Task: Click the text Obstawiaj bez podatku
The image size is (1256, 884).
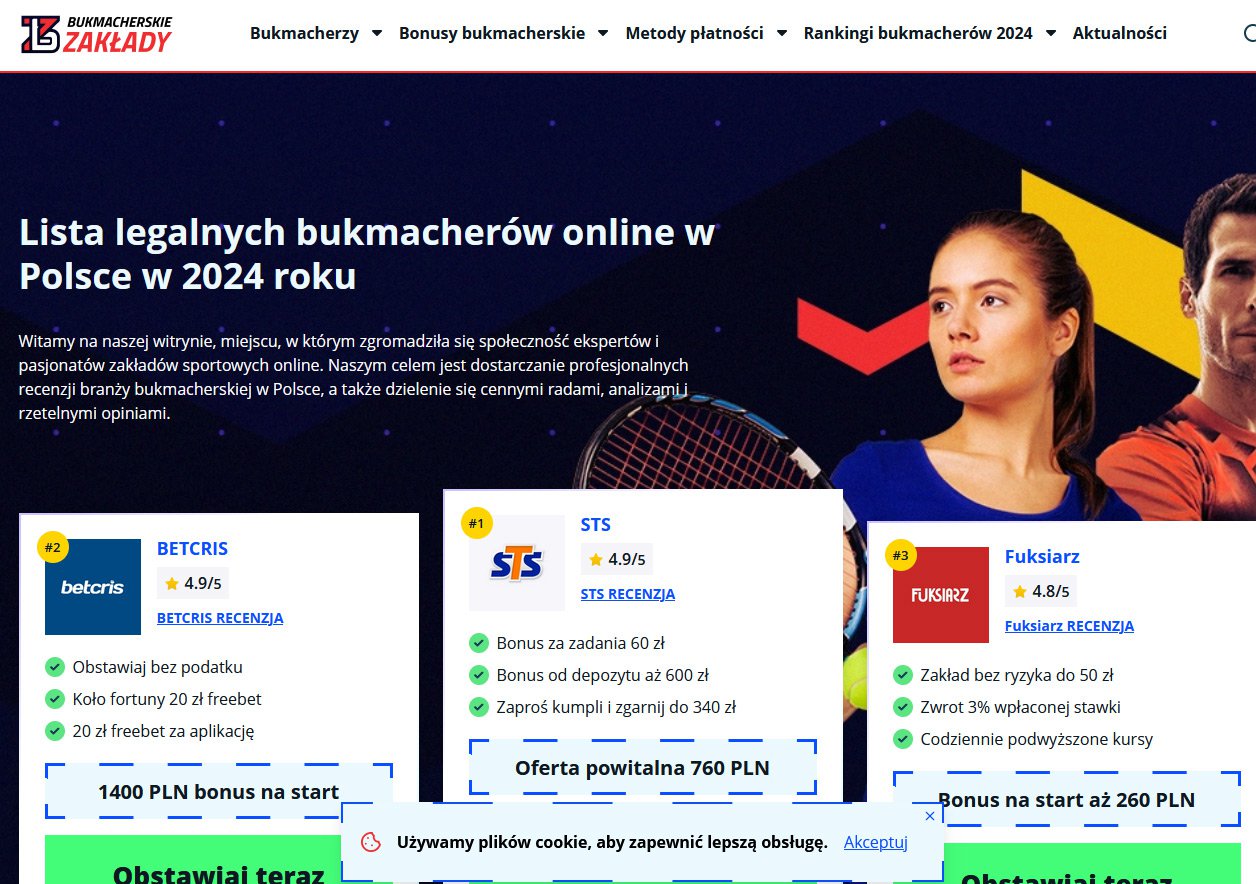Action: pyautogui.click(x=158, y=667)
